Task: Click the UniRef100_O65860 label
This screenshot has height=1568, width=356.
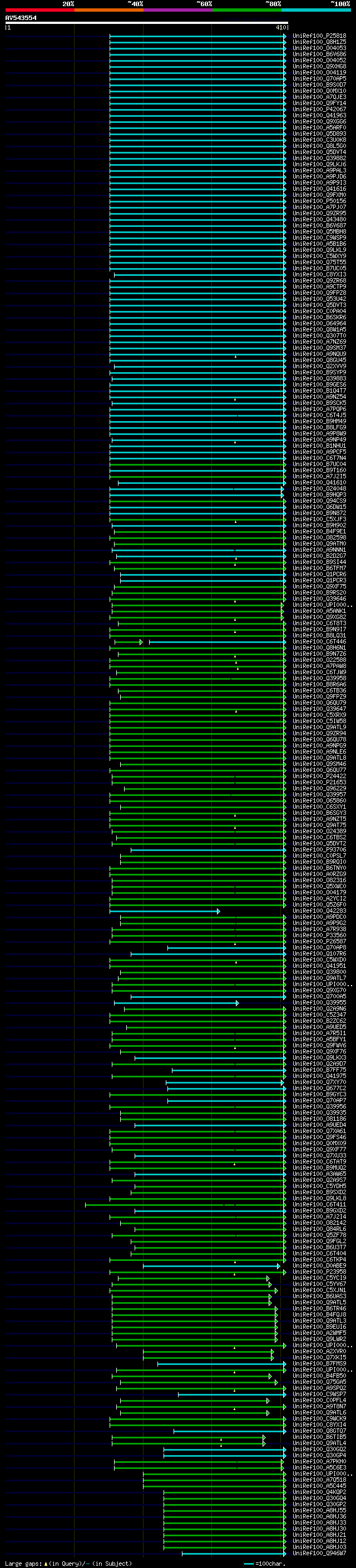Action: [x=319, y=800]
